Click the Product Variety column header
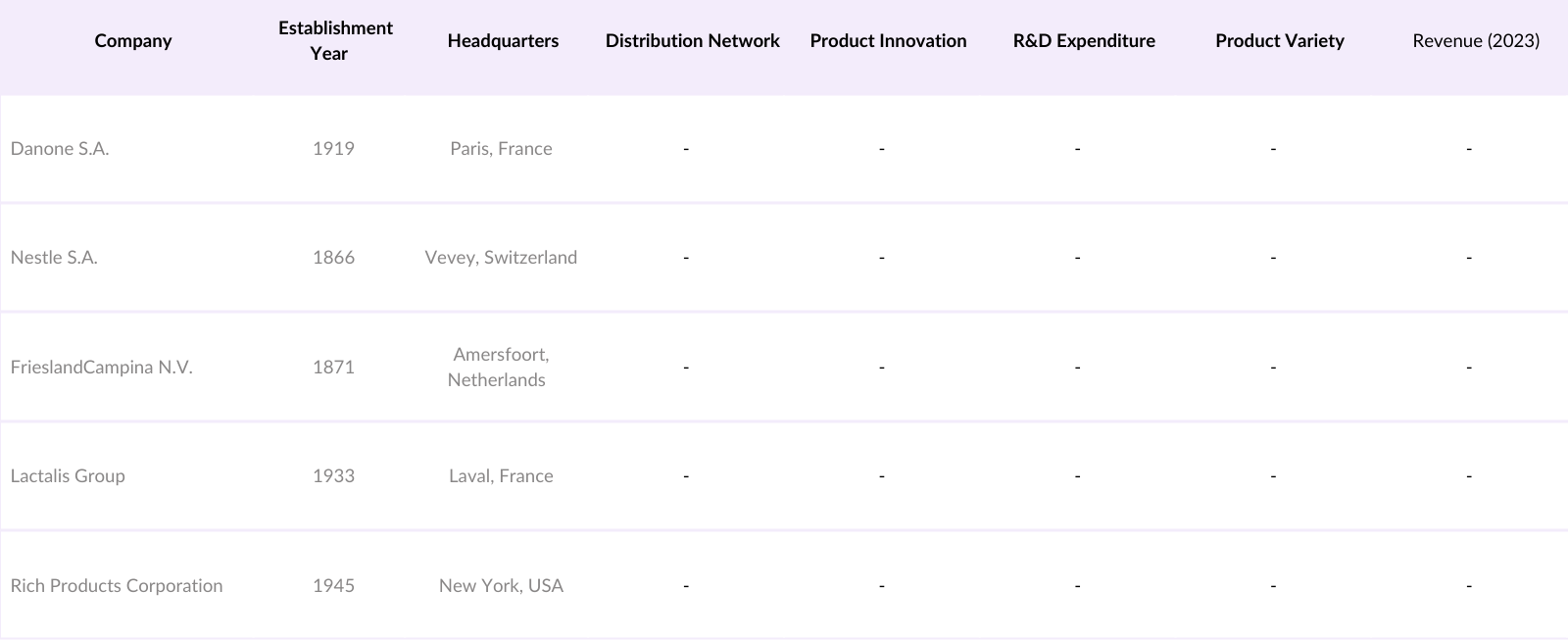 coord(1279,41)
